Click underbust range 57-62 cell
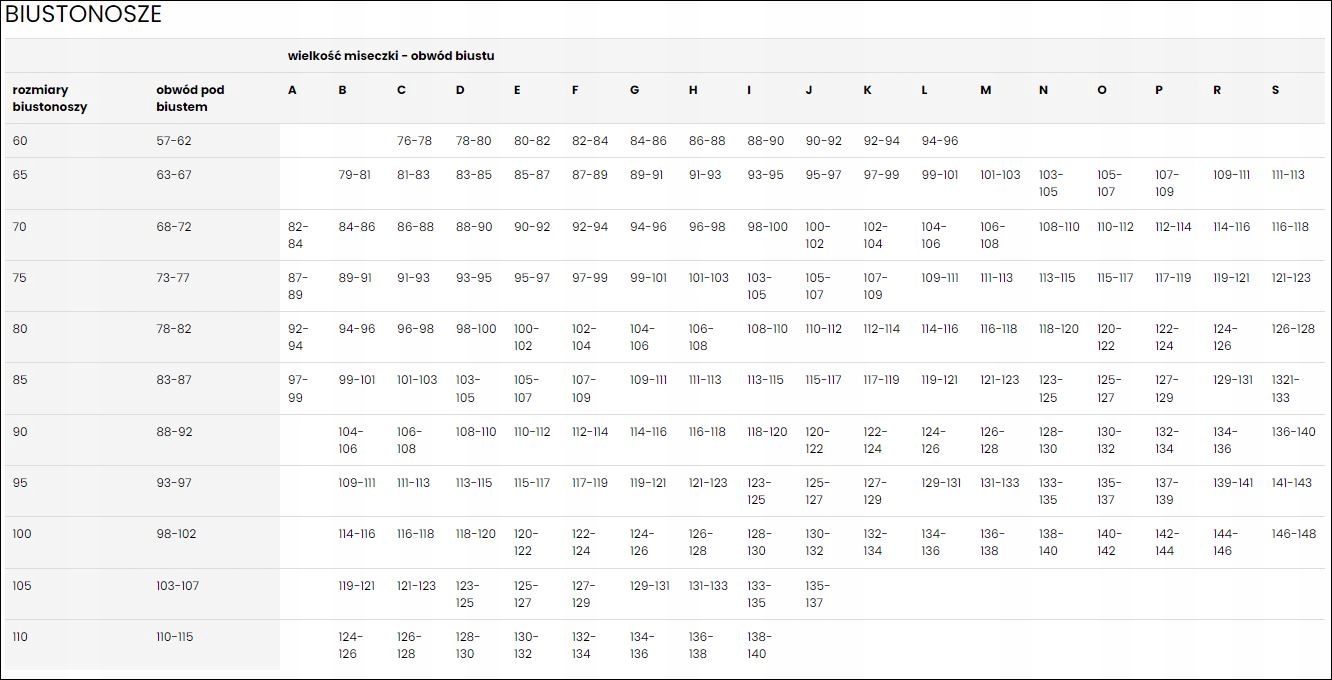This screenshot has height=680, width=1332. pos(173,141)
